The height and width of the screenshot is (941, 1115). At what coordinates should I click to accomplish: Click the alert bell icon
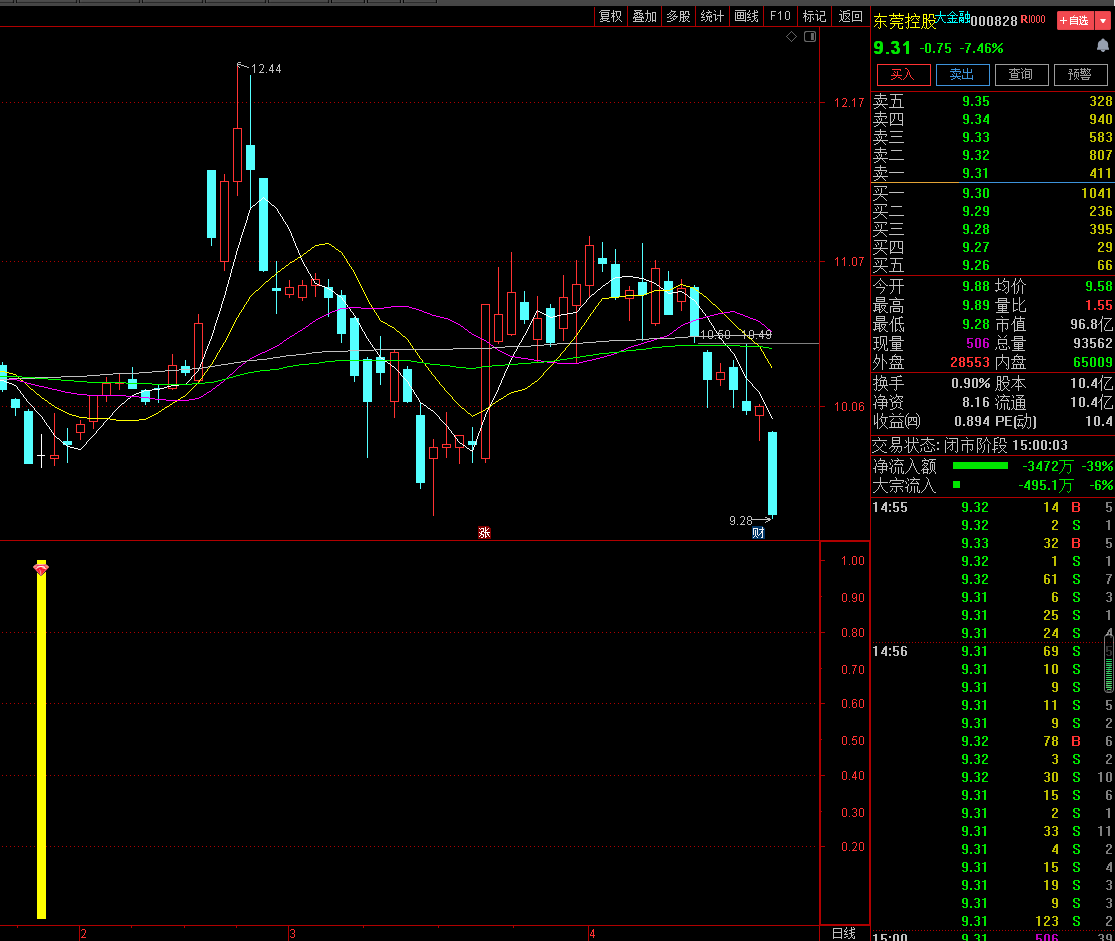coord(1103,46)
